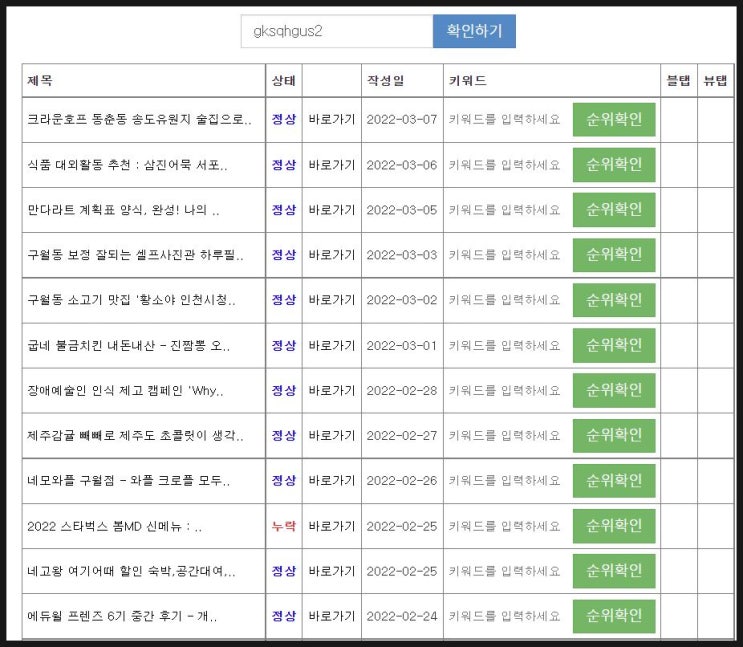Click the 뷰탭 column header
Image resolution: width=743 pixels, height=647 pixels.
pyautogui.click(x=715, y=81)
